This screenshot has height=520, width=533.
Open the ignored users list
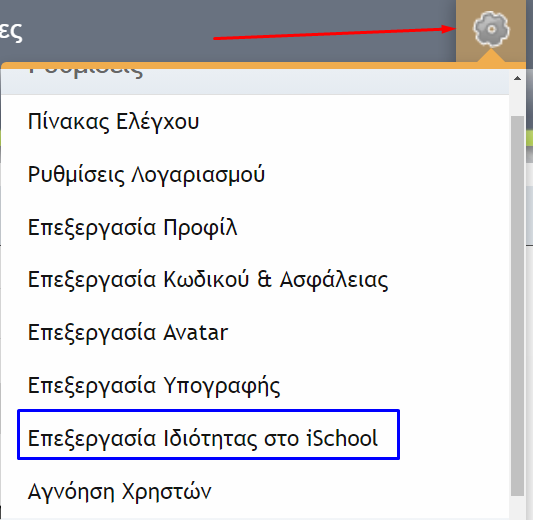point(120,491)
